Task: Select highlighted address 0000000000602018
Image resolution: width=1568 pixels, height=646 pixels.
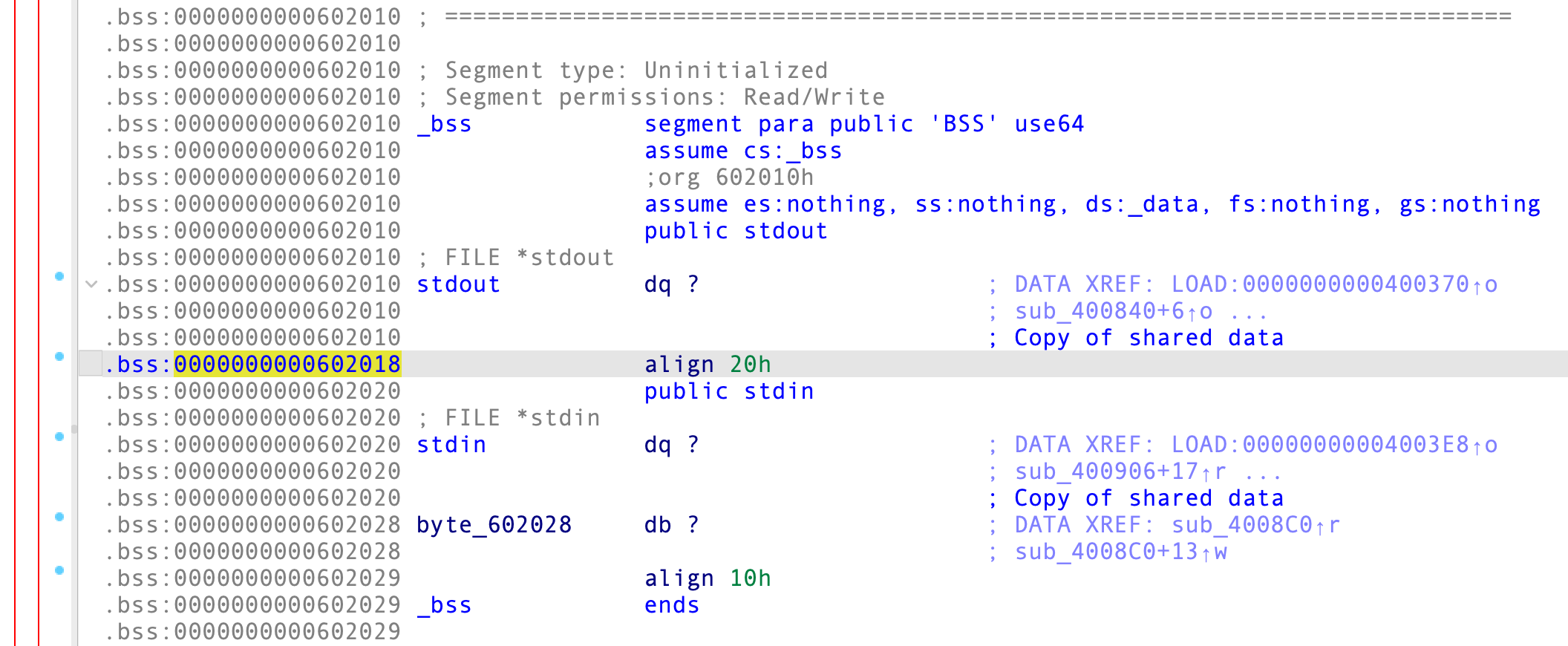Action: tap(287, 364)
